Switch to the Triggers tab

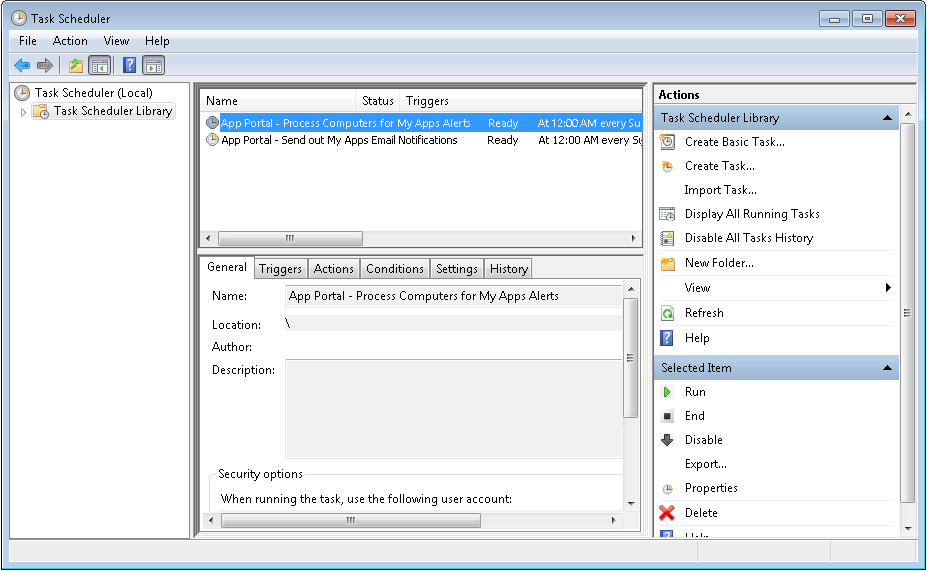coord(280,269)
